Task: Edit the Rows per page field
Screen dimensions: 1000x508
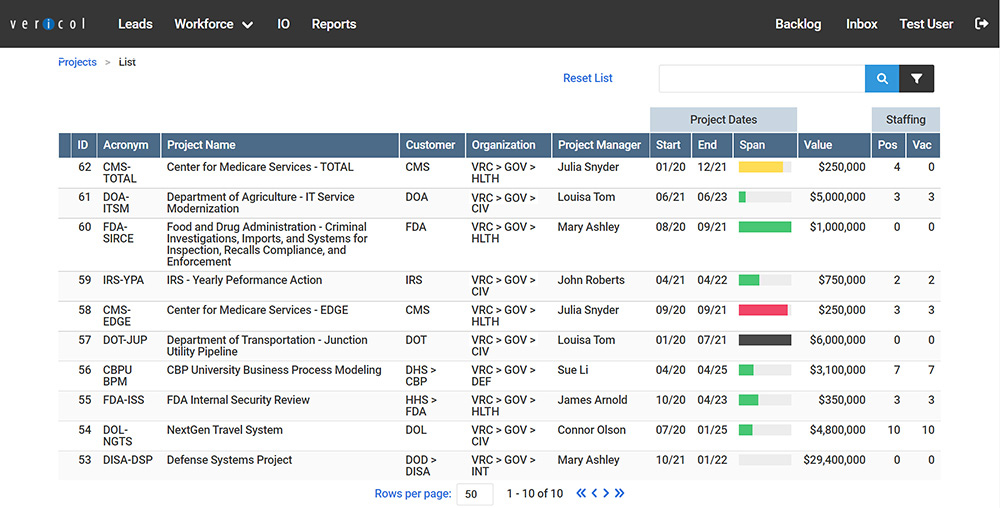Action: pyautogui.click(x=474, y=494)
